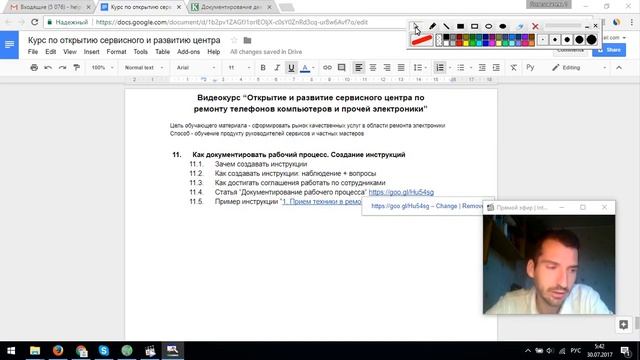Click the browser address bar URL

tap(231, 22)
